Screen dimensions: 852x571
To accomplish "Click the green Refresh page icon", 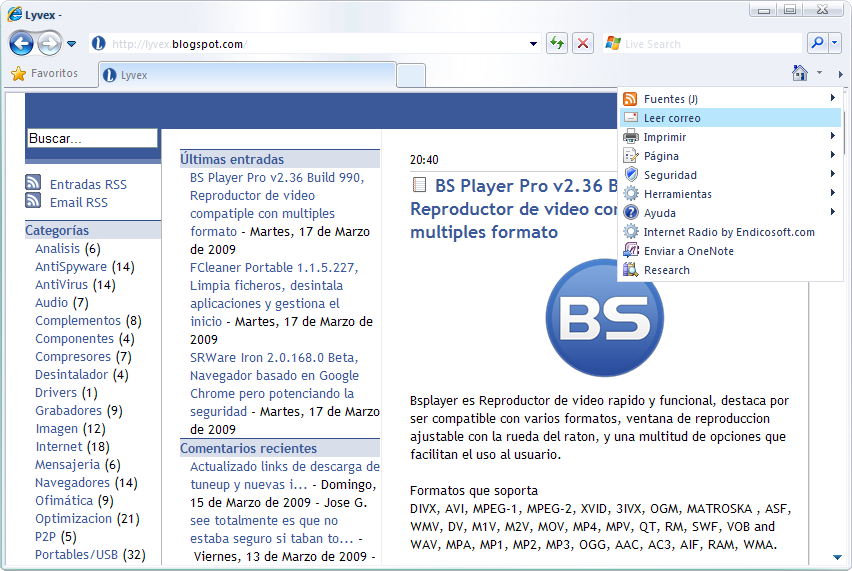I will click(557, 43).
